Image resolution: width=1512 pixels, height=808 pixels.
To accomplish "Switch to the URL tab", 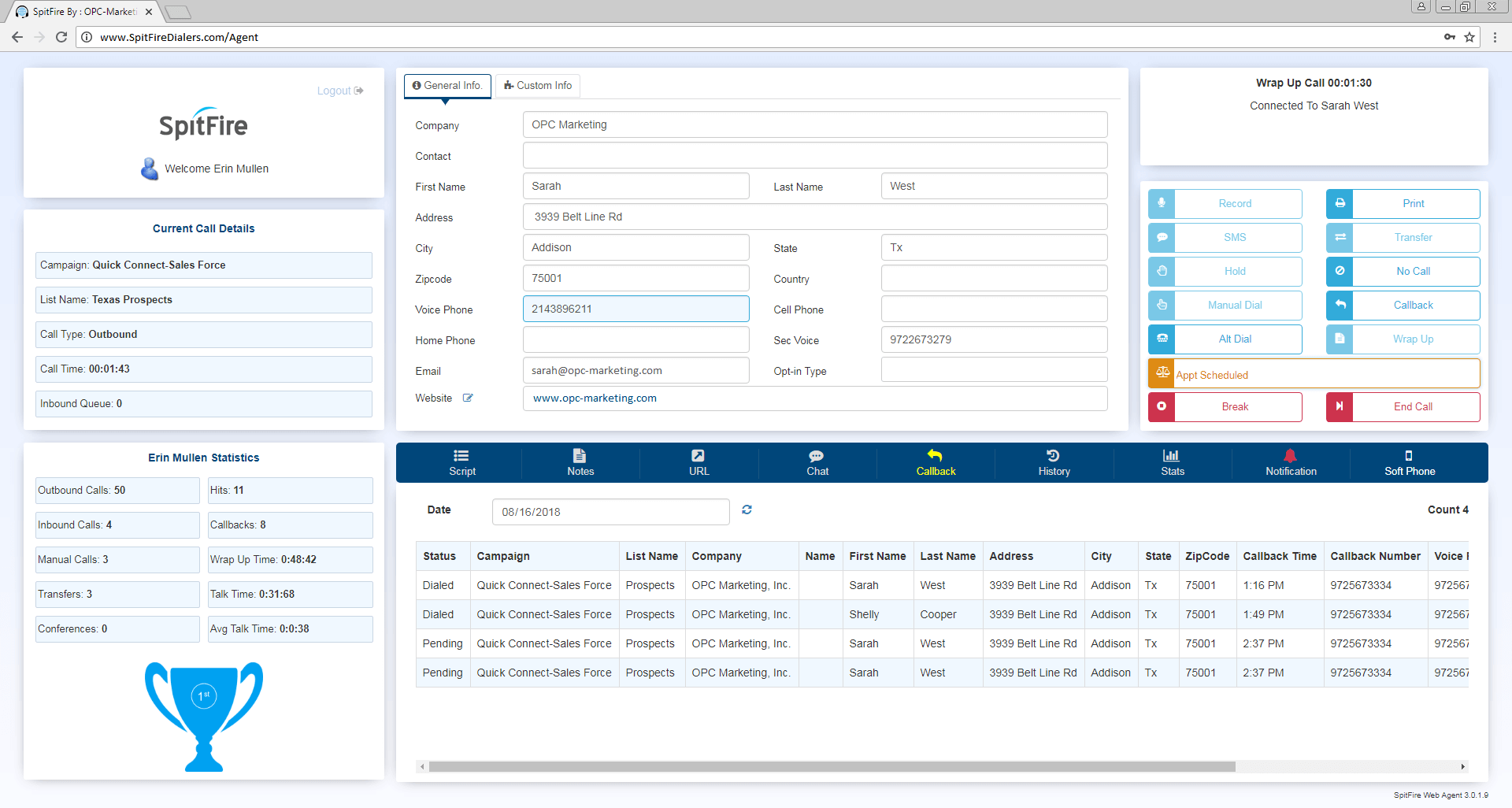I will 699,463.
